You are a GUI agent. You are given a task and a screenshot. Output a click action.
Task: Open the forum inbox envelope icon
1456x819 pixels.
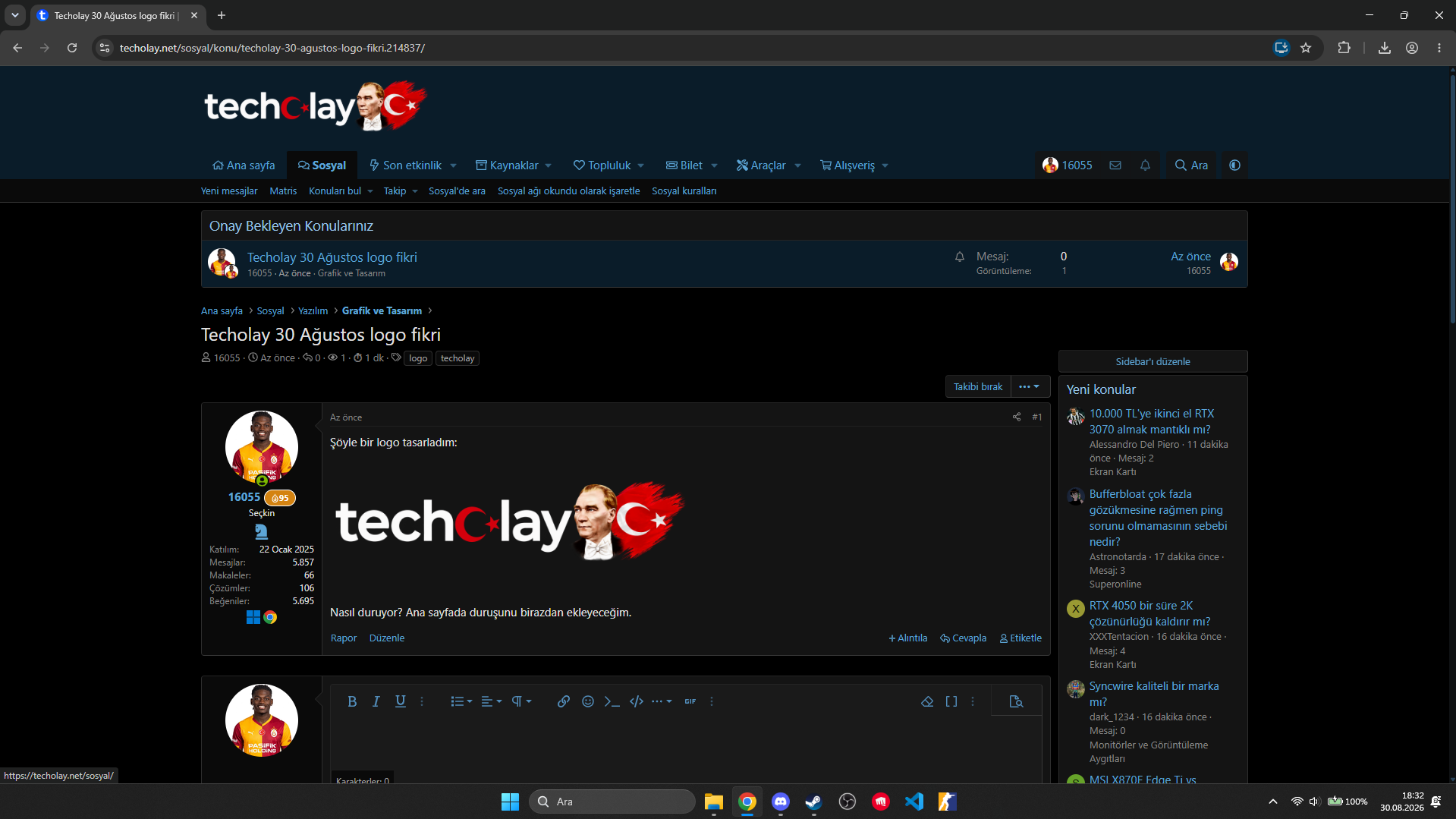[x=1115, y=165]
